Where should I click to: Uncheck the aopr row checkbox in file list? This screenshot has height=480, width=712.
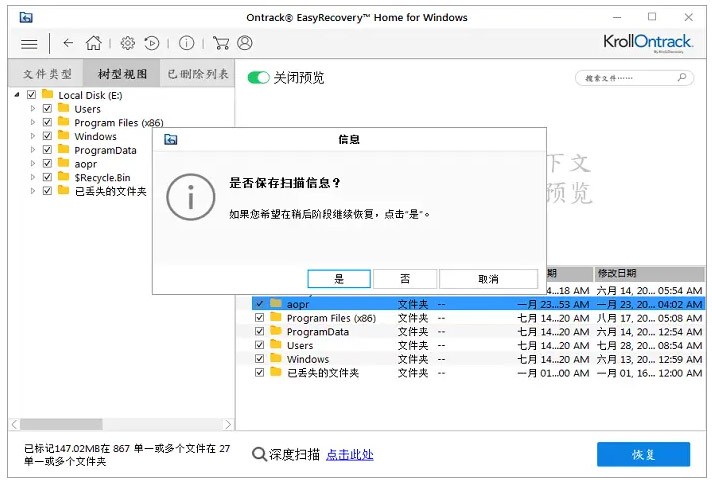tap(259, 303)
